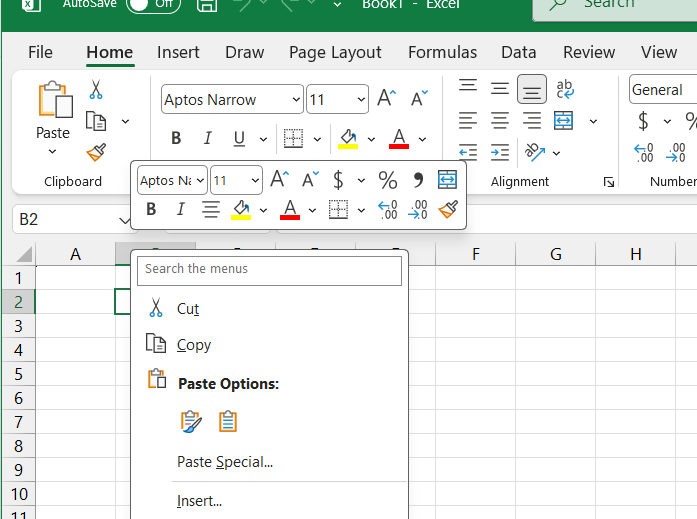Click Comma Style in the mini toolbar

click(x=418, y=180)
